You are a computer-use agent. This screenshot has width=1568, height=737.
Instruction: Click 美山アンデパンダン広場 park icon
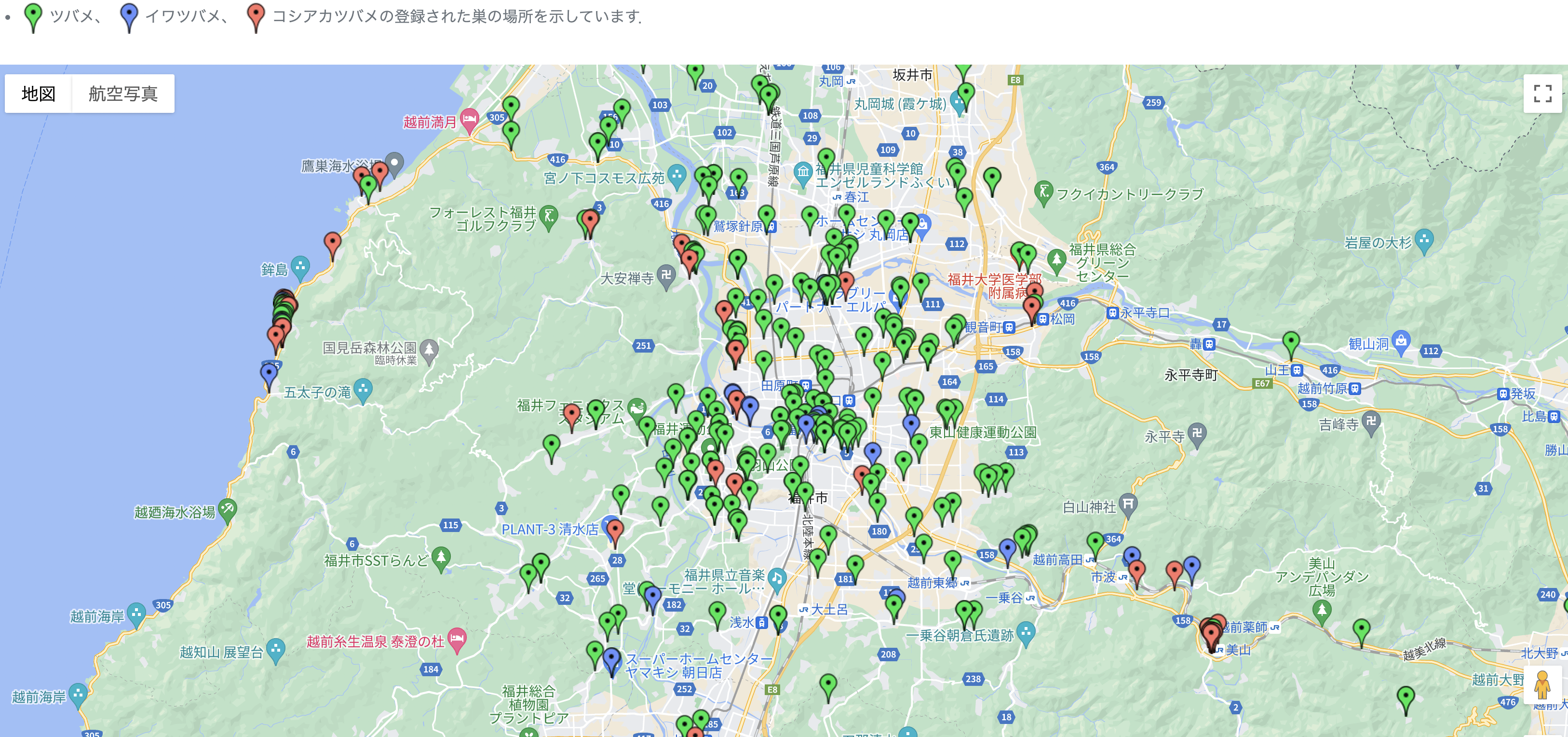(x=1322, y=612)
